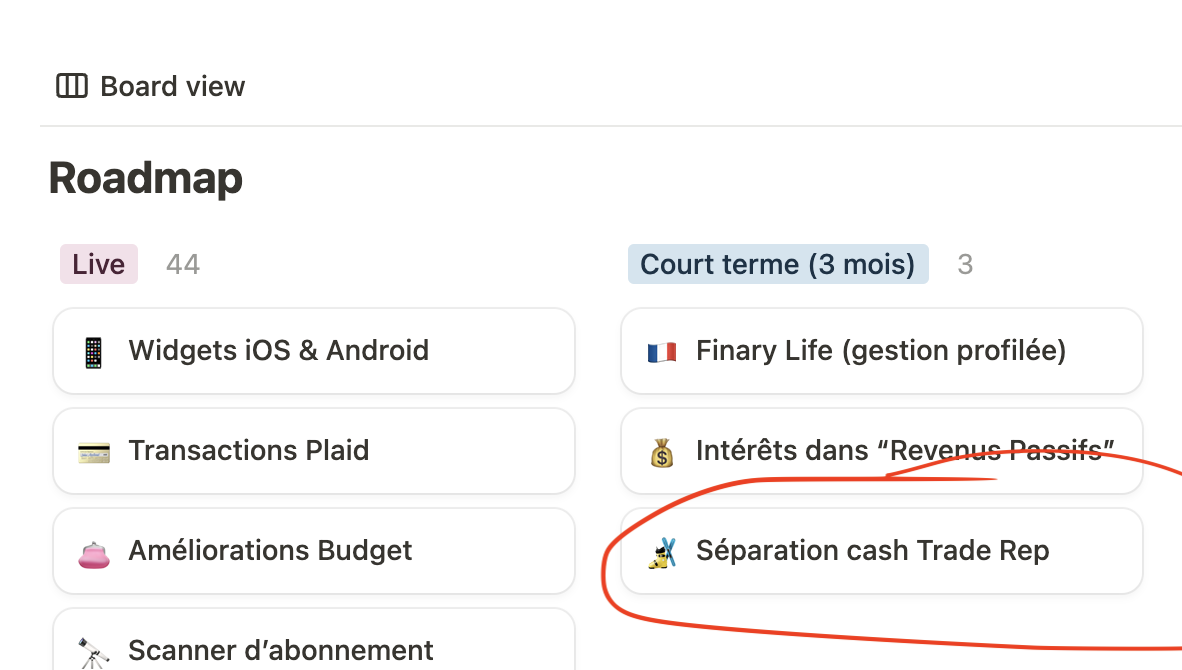Click the blue Court terme (3 mois) tag

(x=777, y=264)
